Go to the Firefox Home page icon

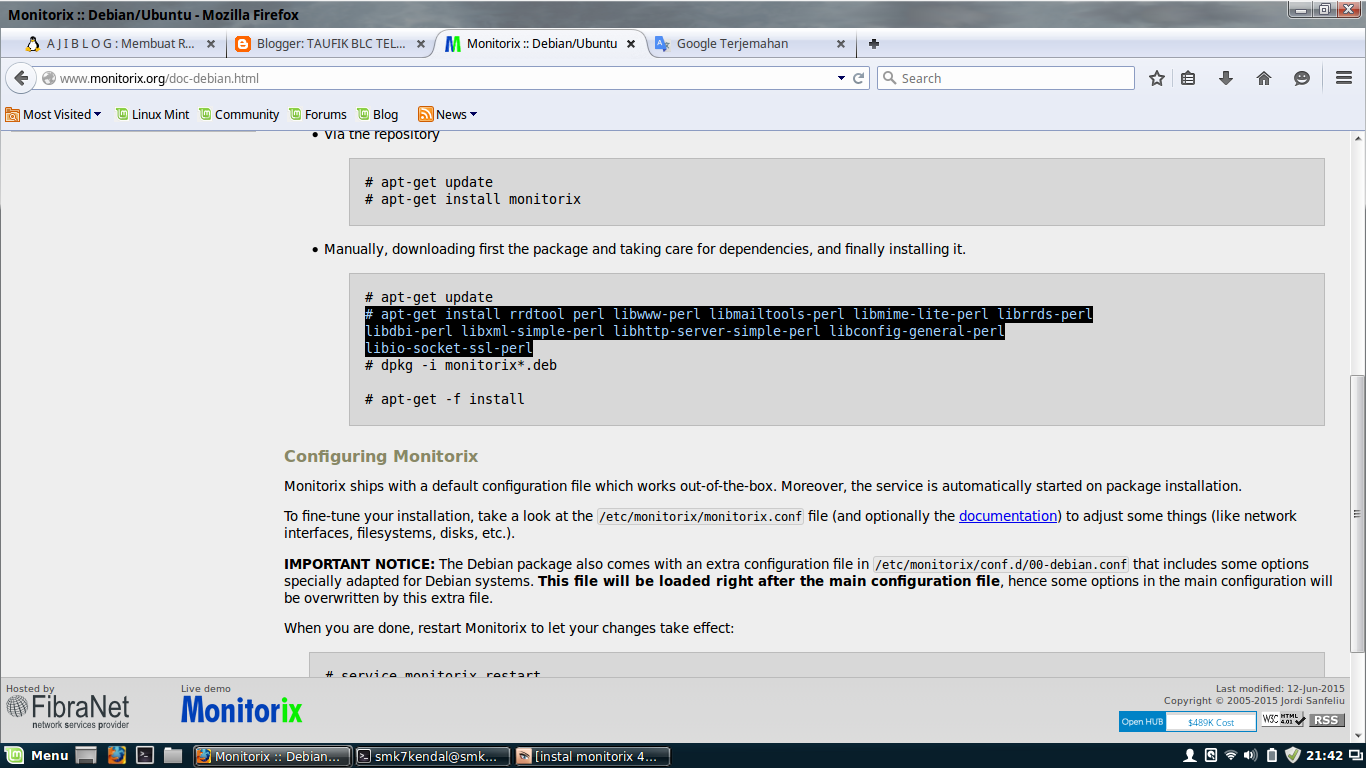coord(1264,78)
